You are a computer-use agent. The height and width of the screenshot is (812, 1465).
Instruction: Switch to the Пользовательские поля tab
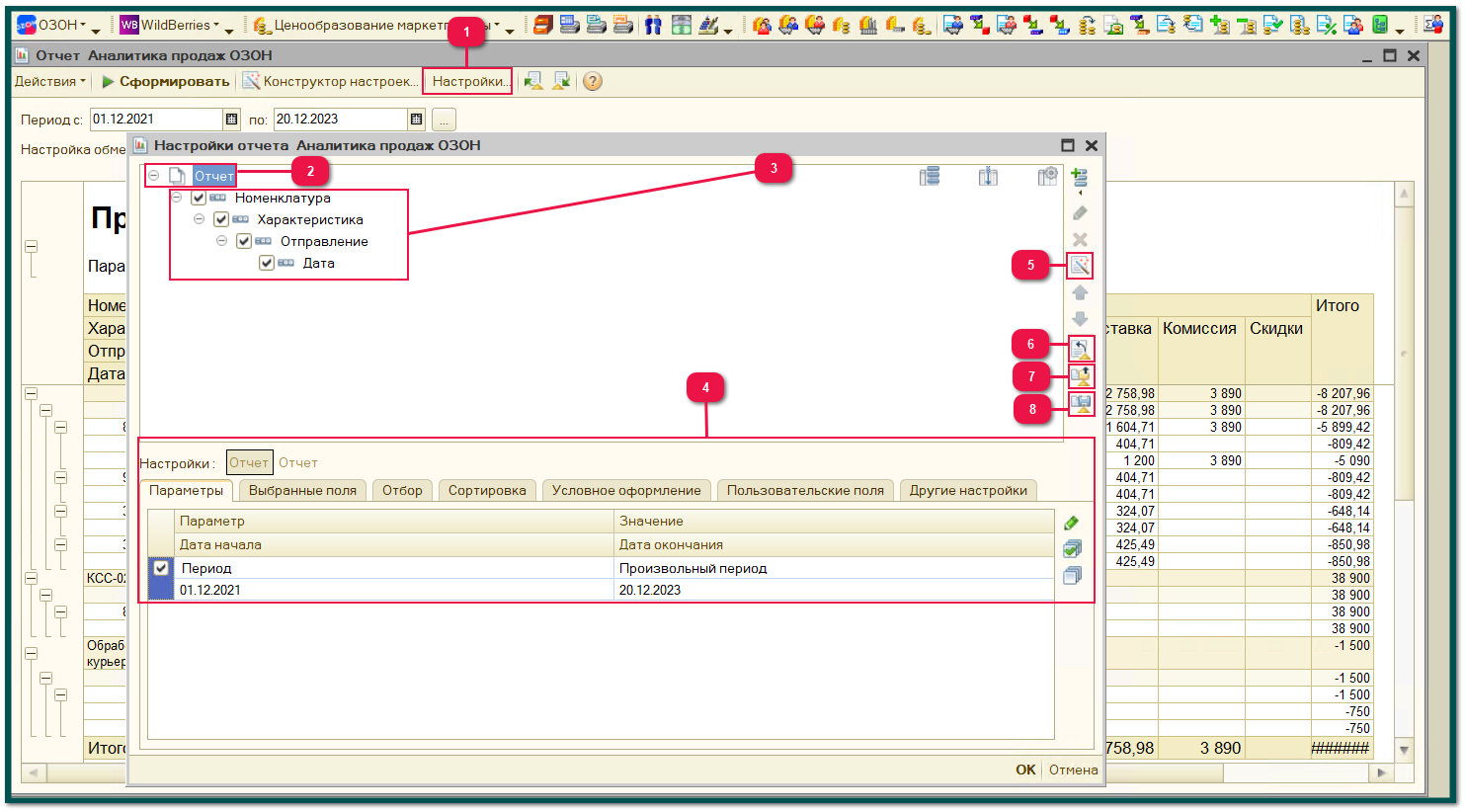pos(805,490)
